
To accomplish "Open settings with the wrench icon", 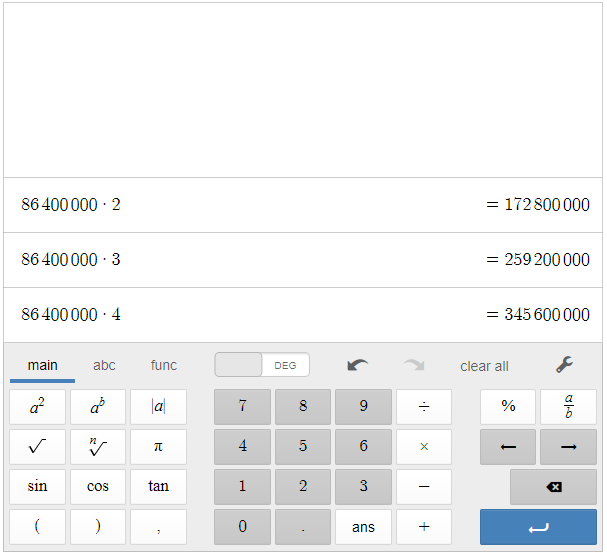I will tap(564, 365).
